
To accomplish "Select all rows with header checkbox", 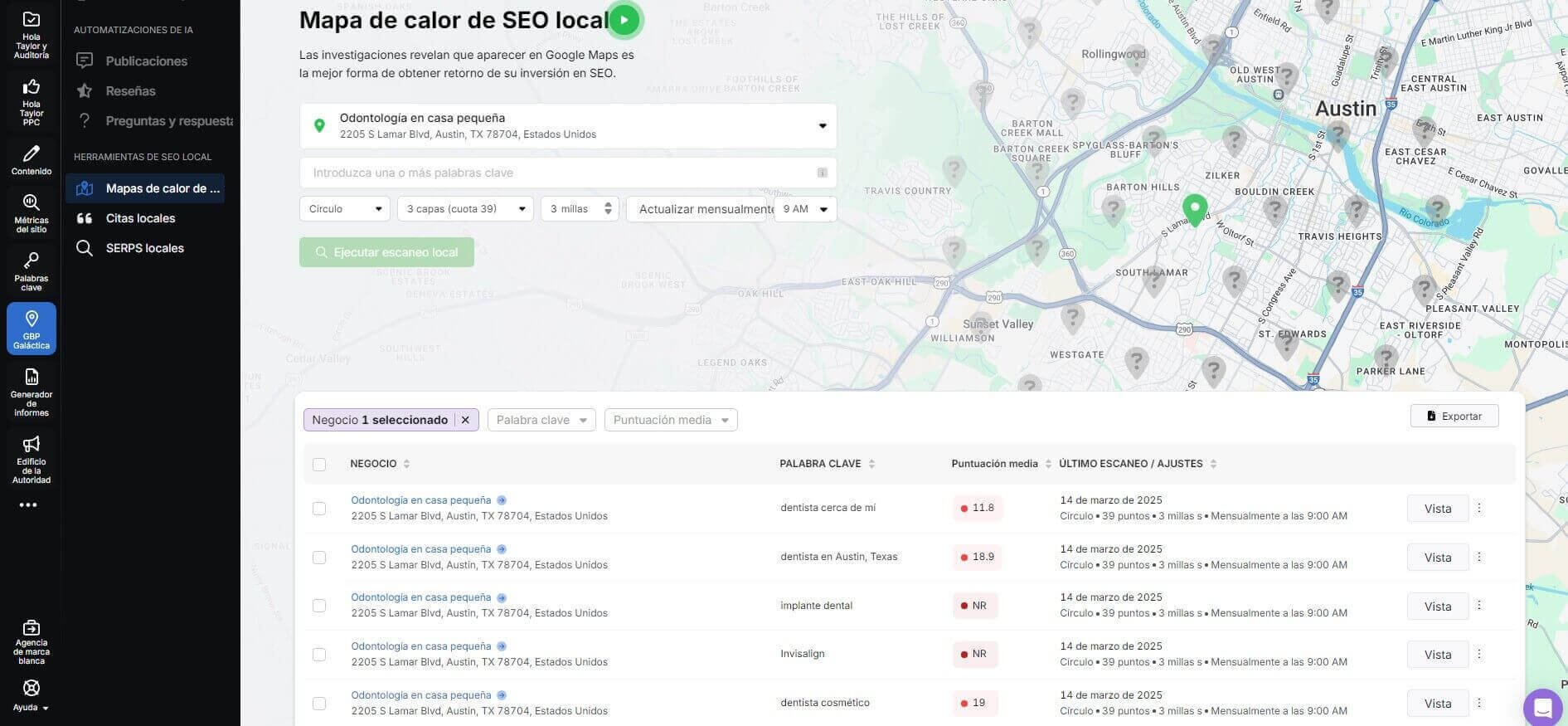I will (319, 465).
